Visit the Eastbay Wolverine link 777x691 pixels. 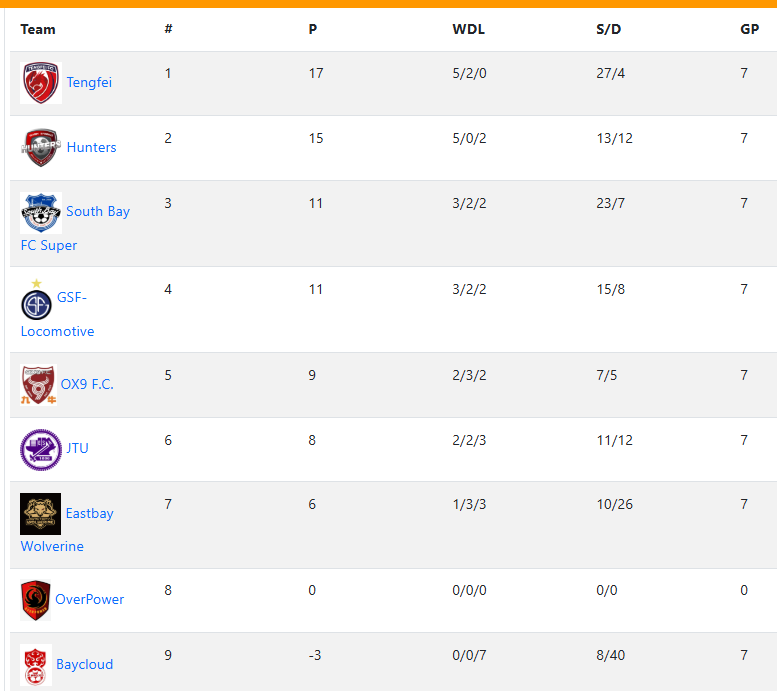tap(67, 529)
